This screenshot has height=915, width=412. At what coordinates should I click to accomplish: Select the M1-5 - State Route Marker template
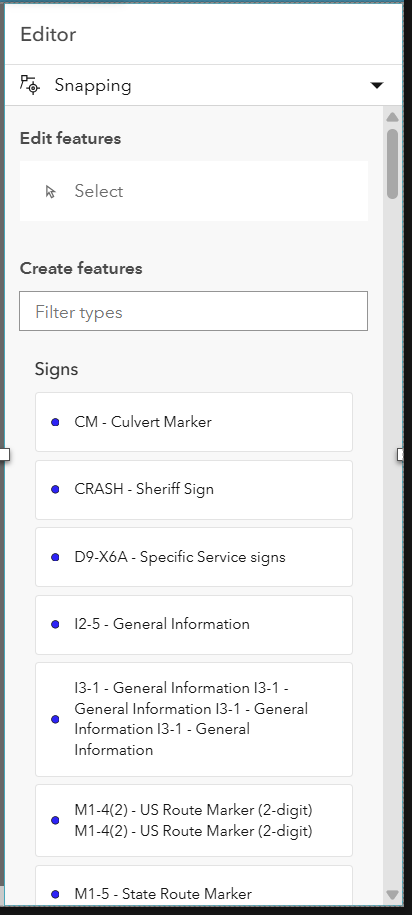194,886
